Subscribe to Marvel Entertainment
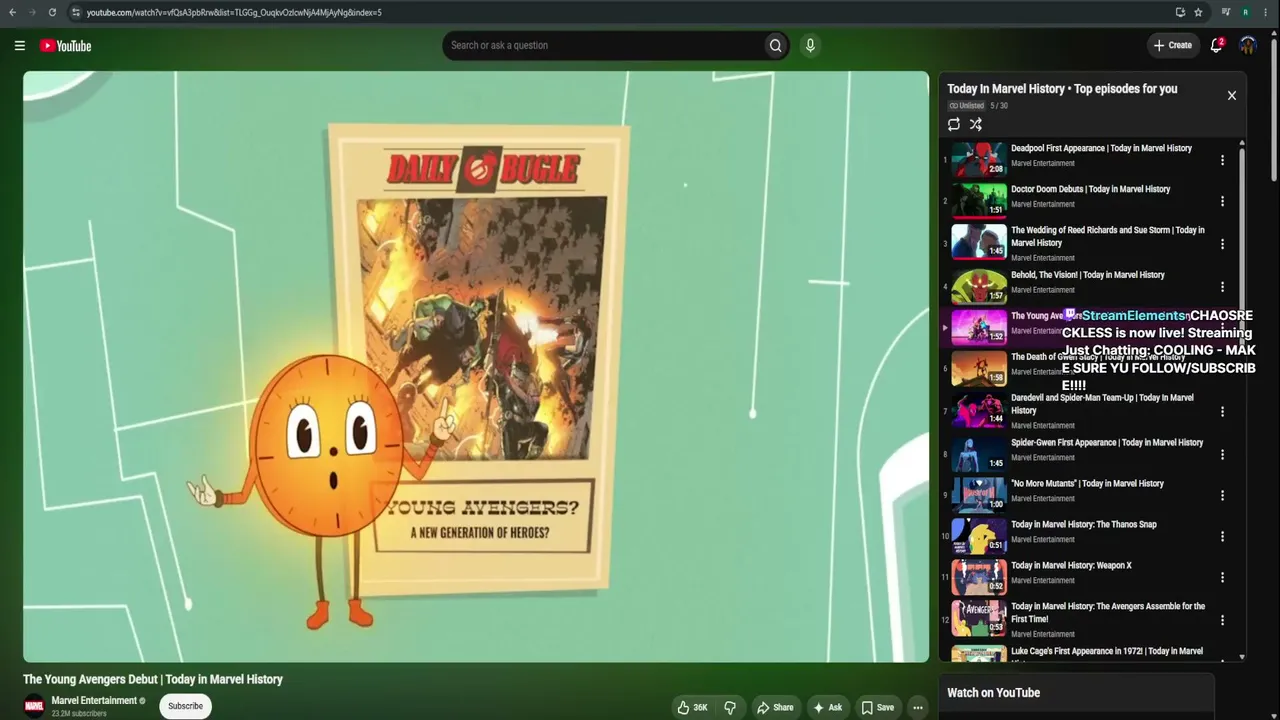 [185, 706]
